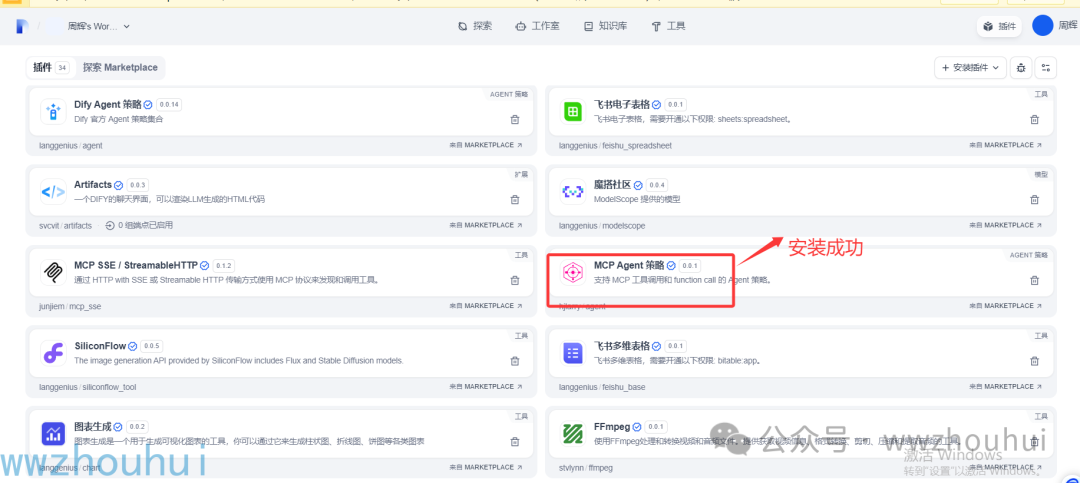Open the Artifacts plugin icon
Viewport: 1080px width, 483px height.
click(x=53, y=192)
